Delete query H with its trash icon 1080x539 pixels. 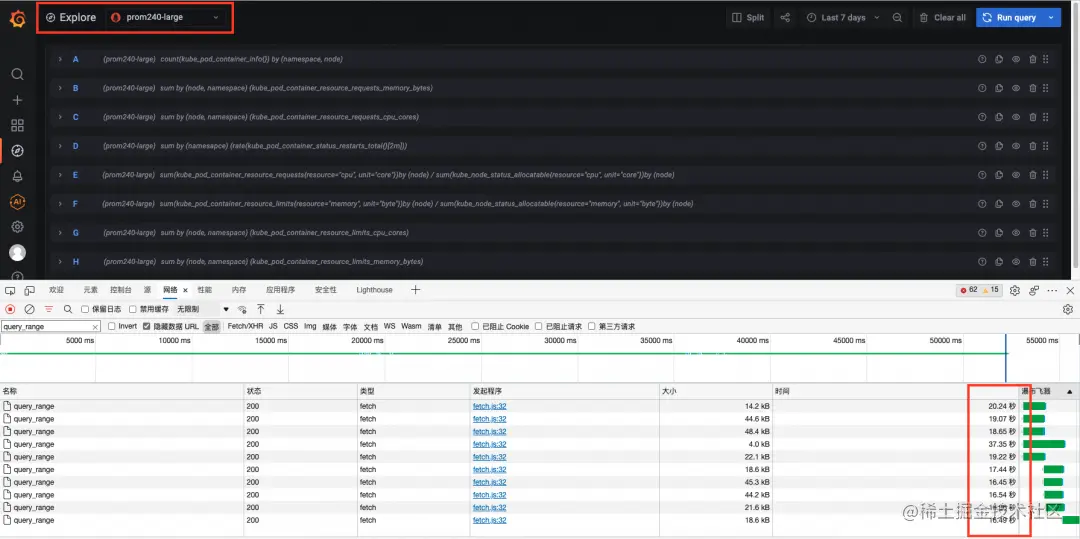coord(1032,262)
